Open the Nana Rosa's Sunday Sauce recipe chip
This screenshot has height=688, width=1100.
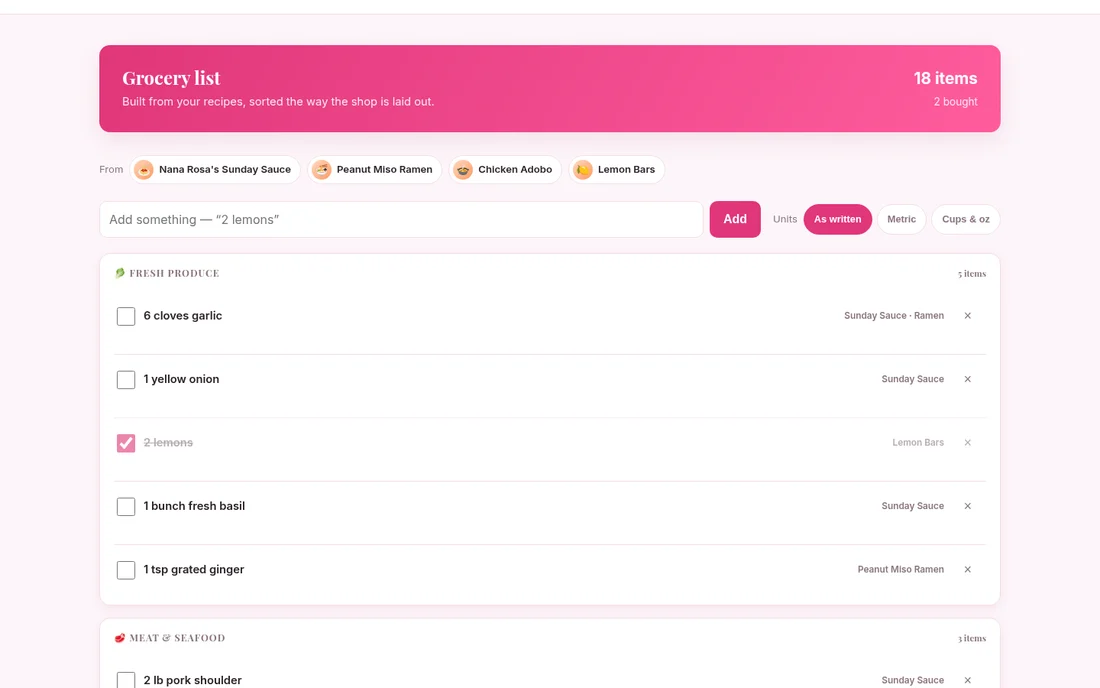[x=215, y=170]
